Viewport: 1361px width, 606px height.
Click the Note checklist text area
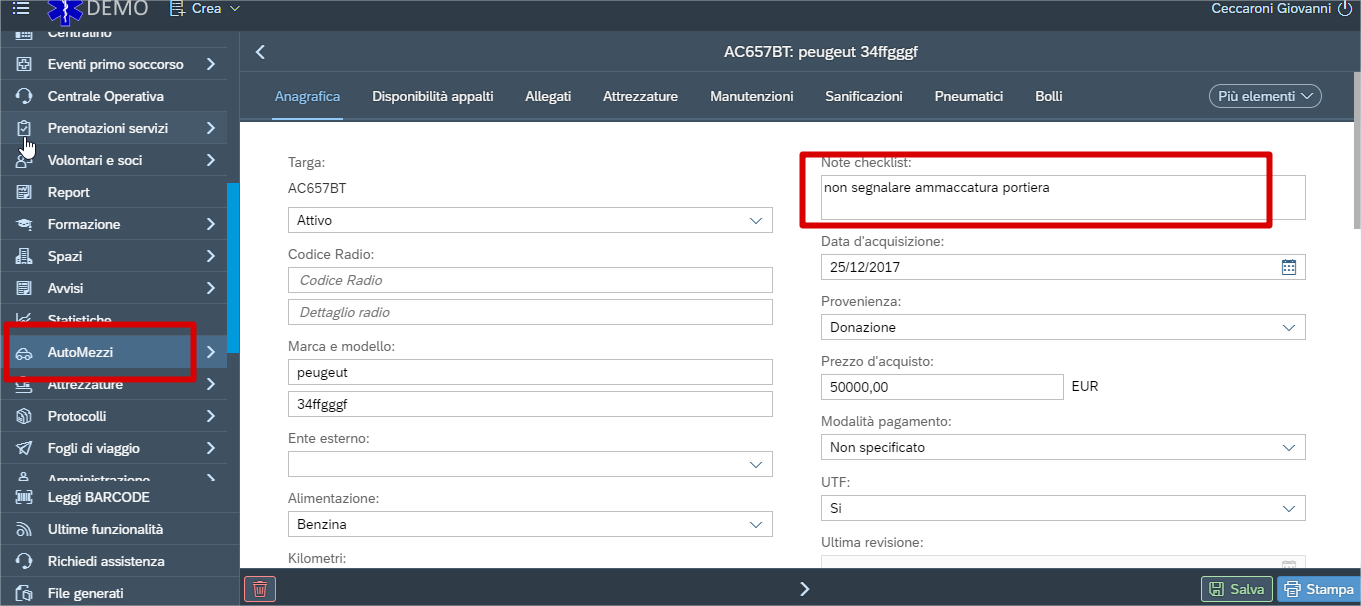point(1062,197)
